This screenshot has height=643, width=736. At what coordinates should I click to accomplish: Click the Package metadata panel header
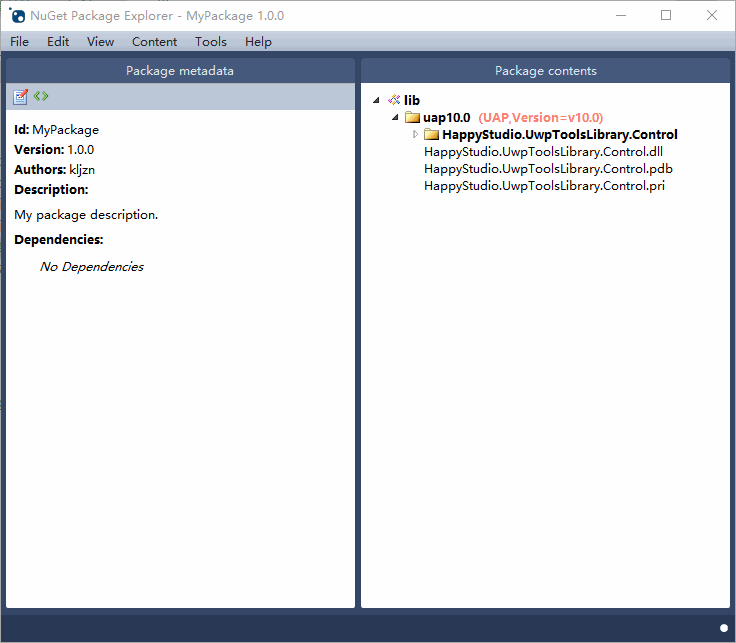tap(180, 70)
